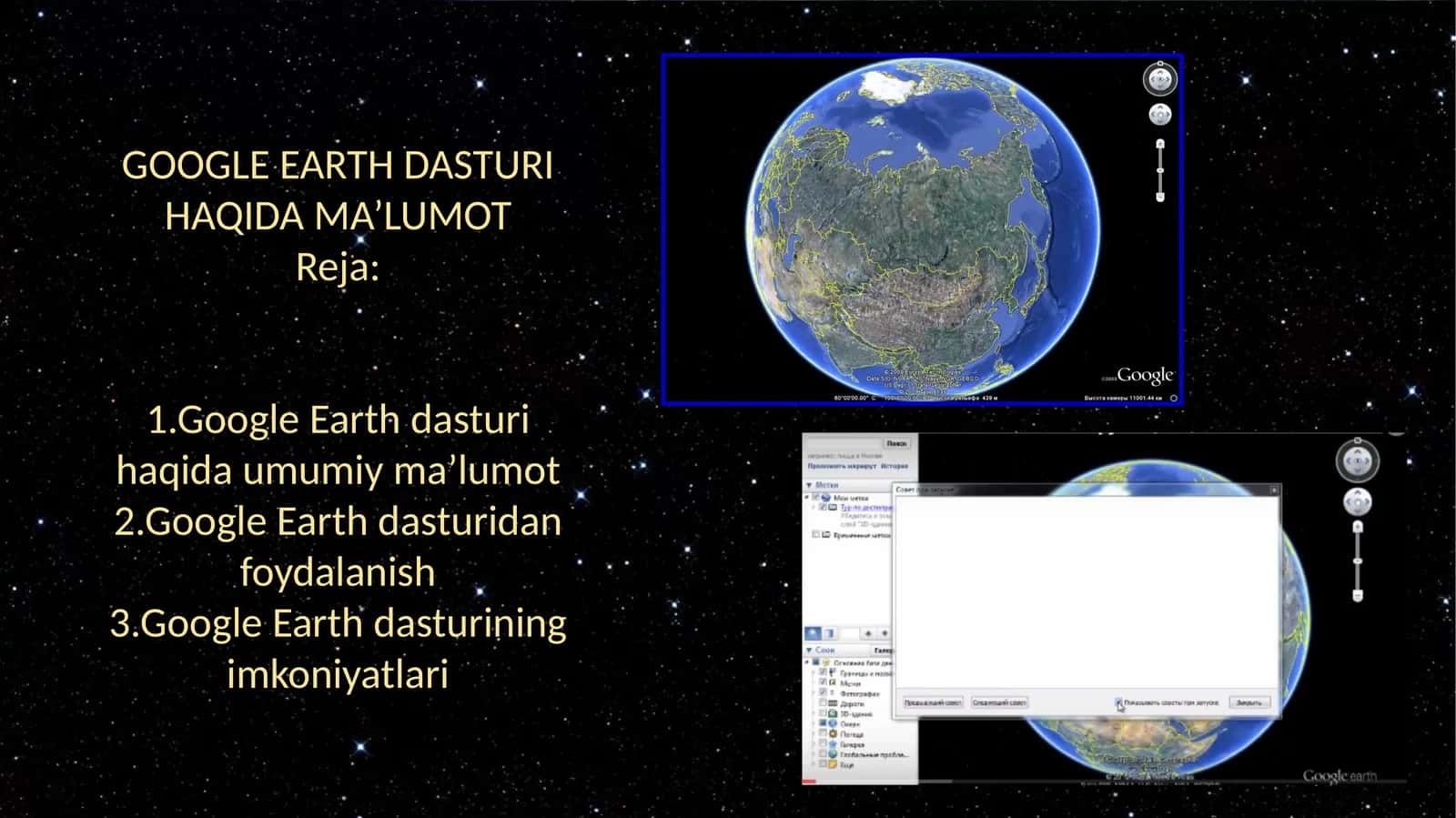Zoom out with the minus button in the lower Earth window

click(1358, 596)
